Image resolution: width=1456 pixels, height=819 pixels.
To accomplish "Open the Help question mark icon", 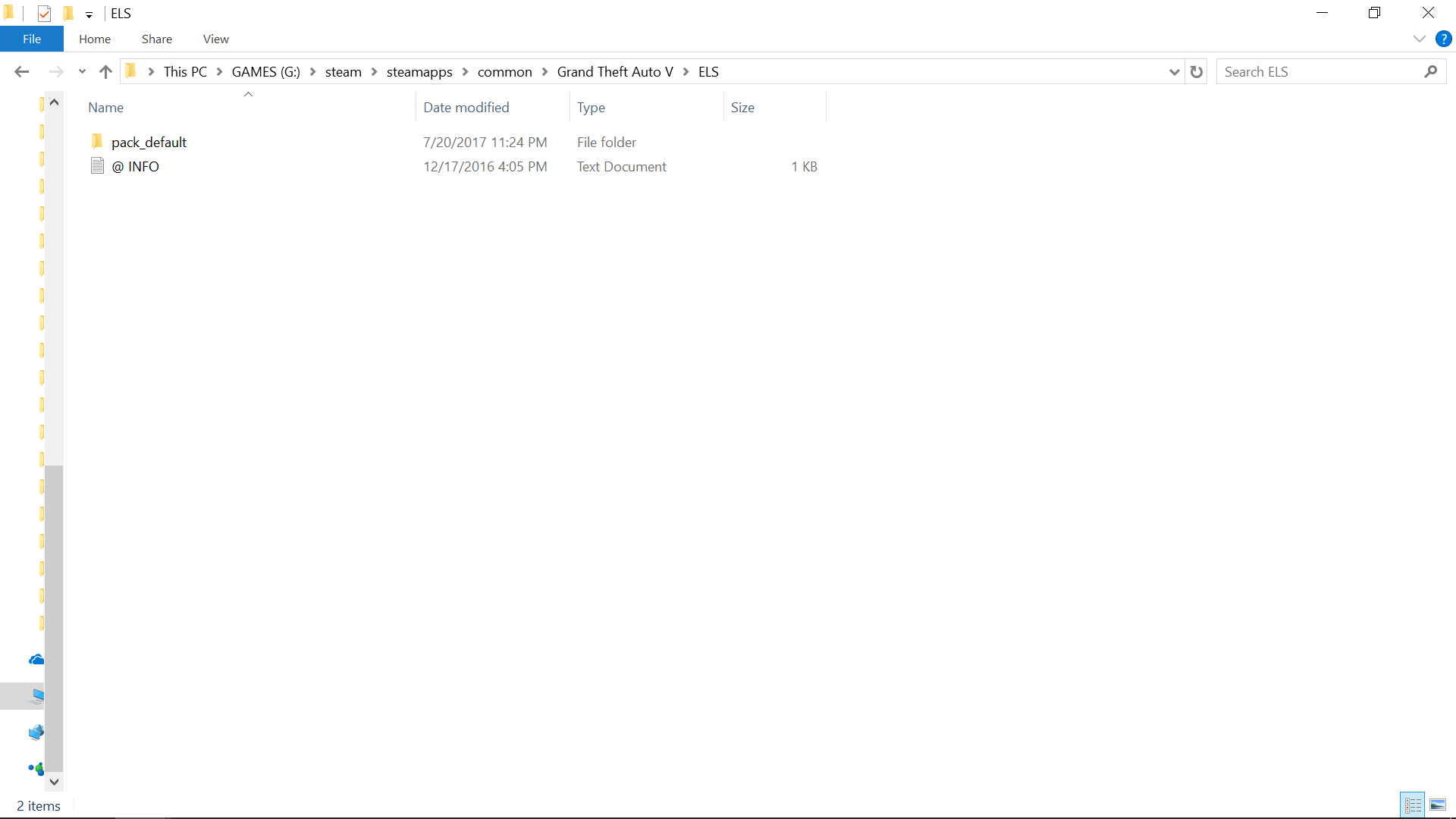I will point(1443,39).
